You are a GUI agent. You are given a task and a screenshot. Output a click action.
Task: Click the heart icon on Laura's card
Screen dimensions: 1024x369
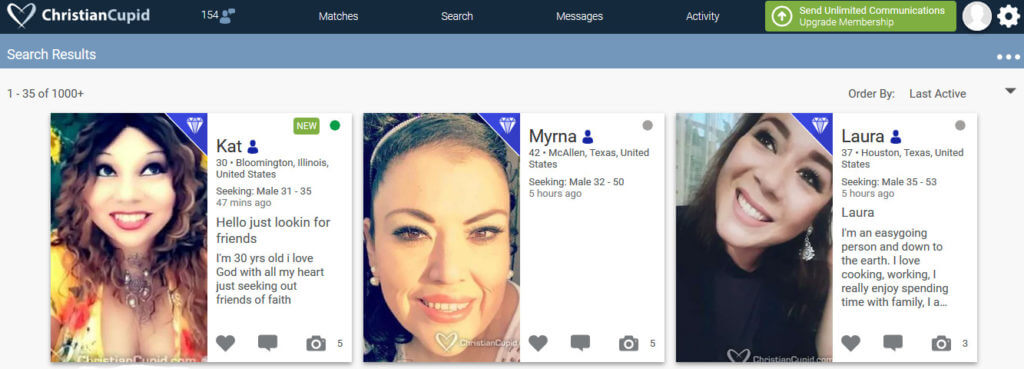[x=850, y=343]
